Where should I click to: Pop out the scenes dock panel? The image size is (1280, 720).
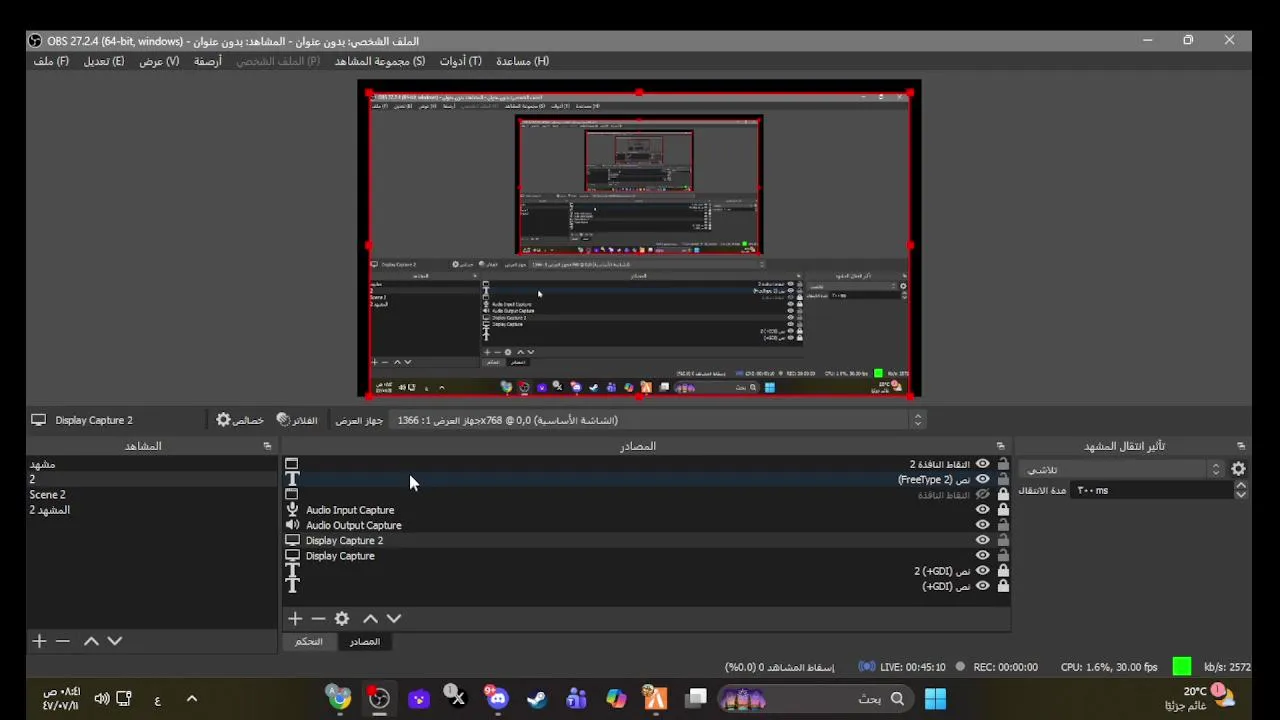click(267, 446)
